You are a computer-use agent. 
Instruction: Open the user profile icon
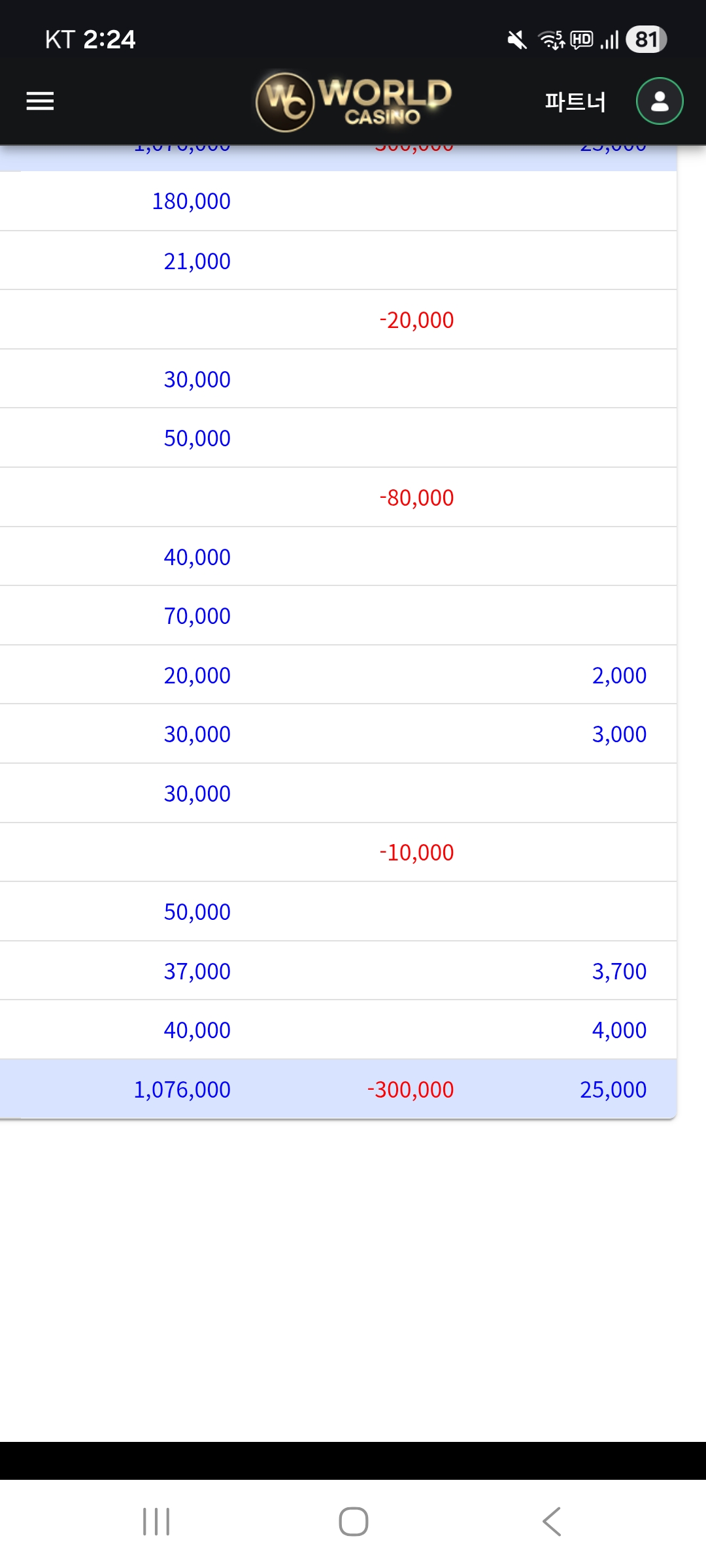pyautogui.click(x=660, y=101)
